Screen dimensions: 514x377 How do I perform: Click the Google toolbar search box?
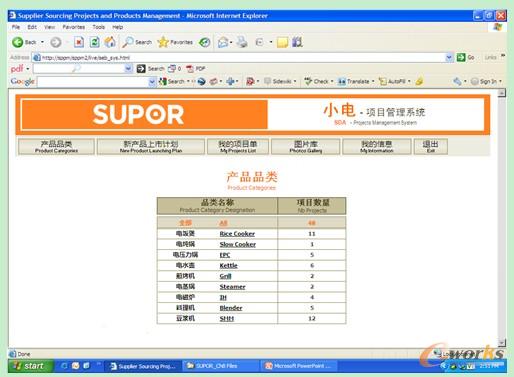click(93, 81)
